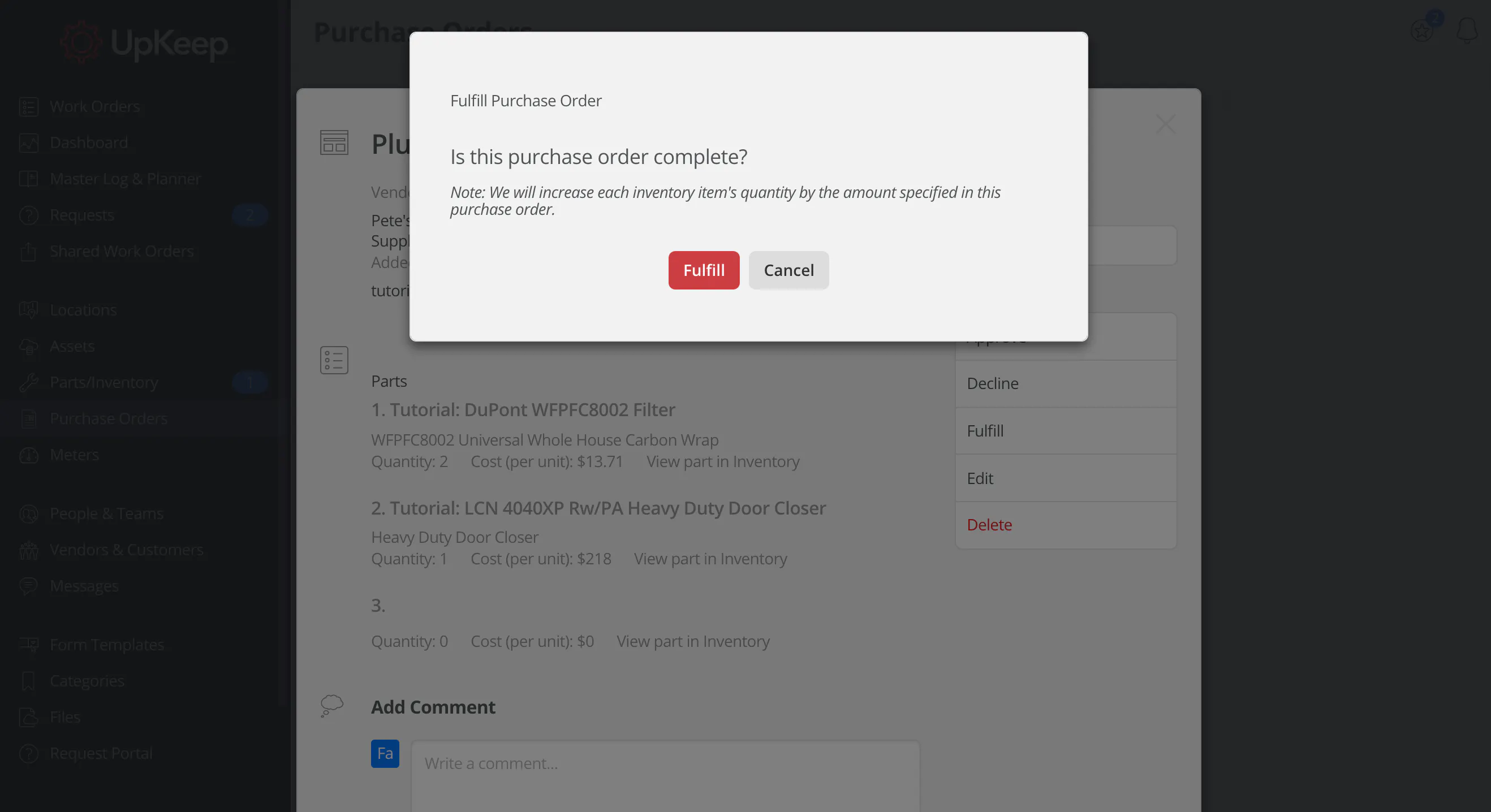Go to People & Teams
Viewport: 1491px width, 812px height.
click(x=106, y=513)
